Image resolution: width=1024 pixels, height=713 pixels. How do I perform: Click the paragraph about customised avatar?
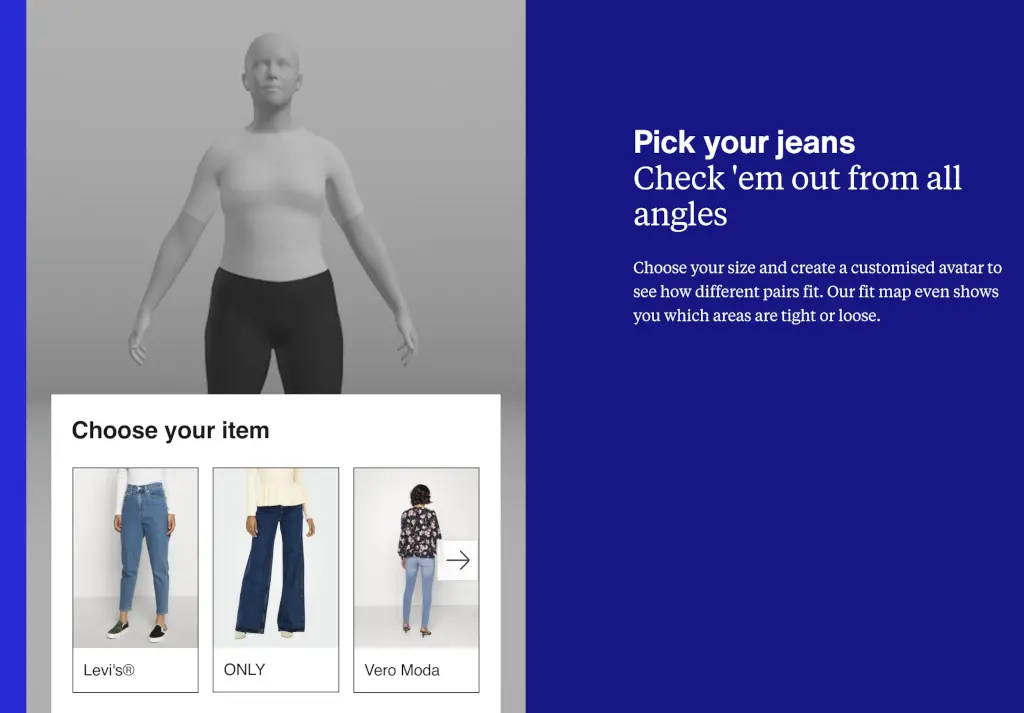click(x=817, y=291)
